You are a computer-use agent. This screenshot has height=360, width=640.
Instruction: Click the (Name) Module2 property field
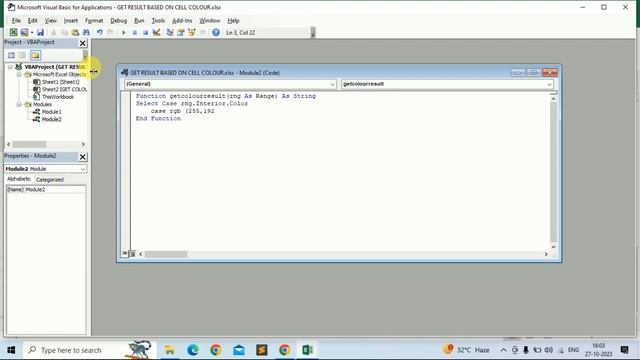pyautogui.click(x=46, y=189)
